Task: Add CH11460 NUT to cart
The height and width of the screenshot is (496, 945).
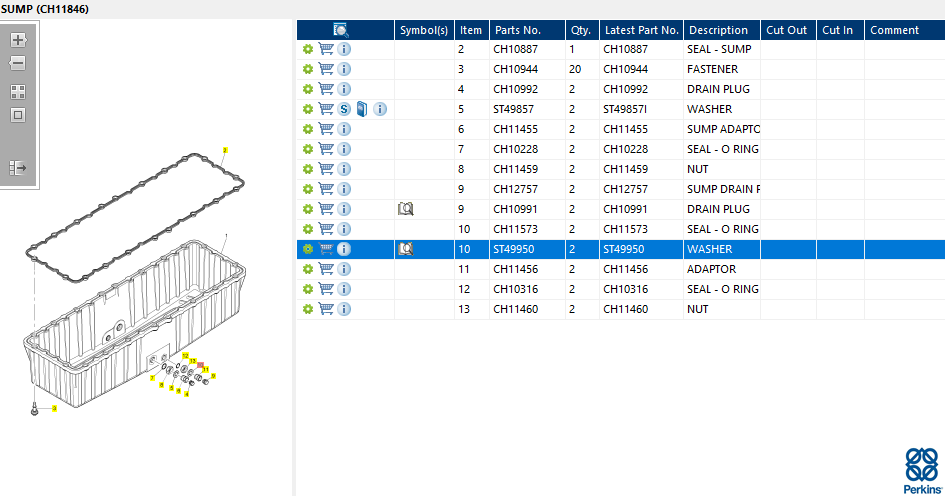Action: pos(326,309)
